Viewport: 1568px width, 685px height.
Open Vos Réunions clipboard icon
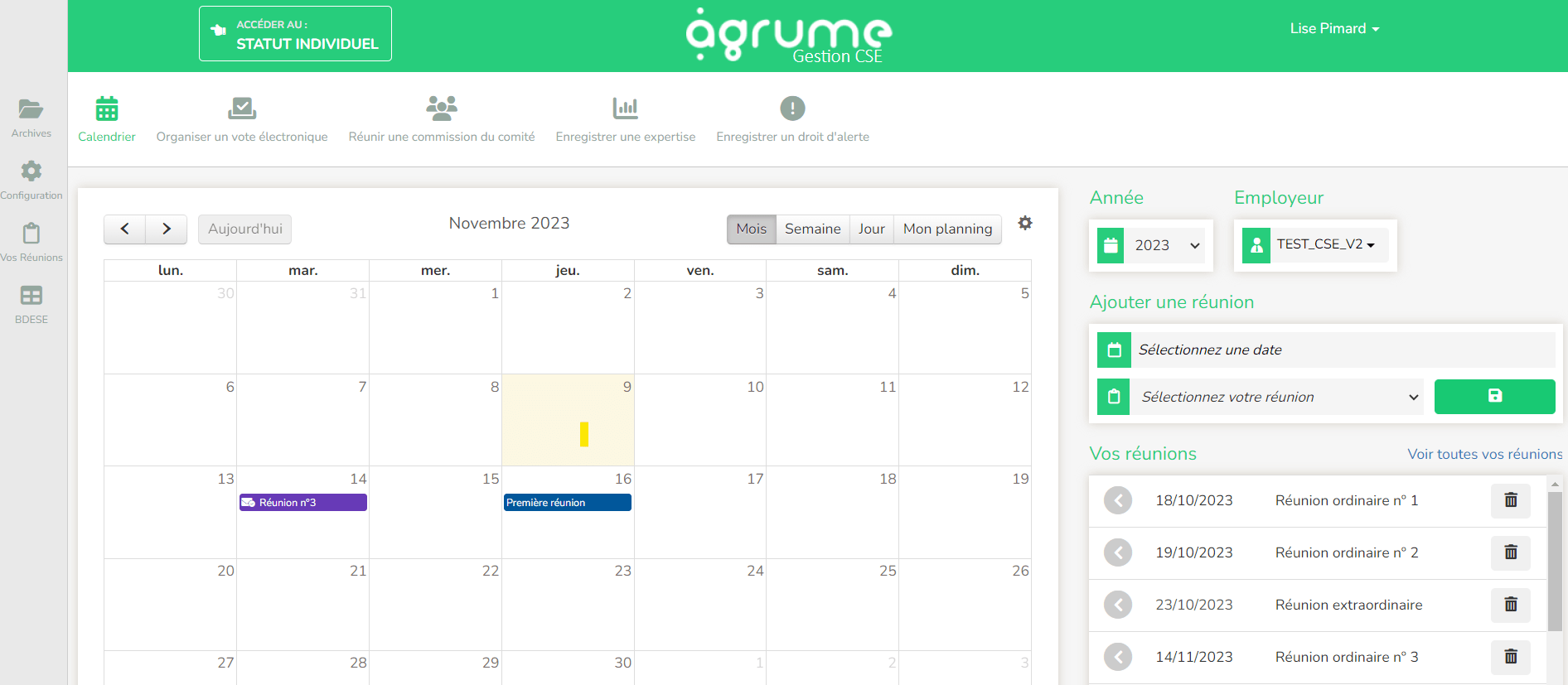(31, 234)
